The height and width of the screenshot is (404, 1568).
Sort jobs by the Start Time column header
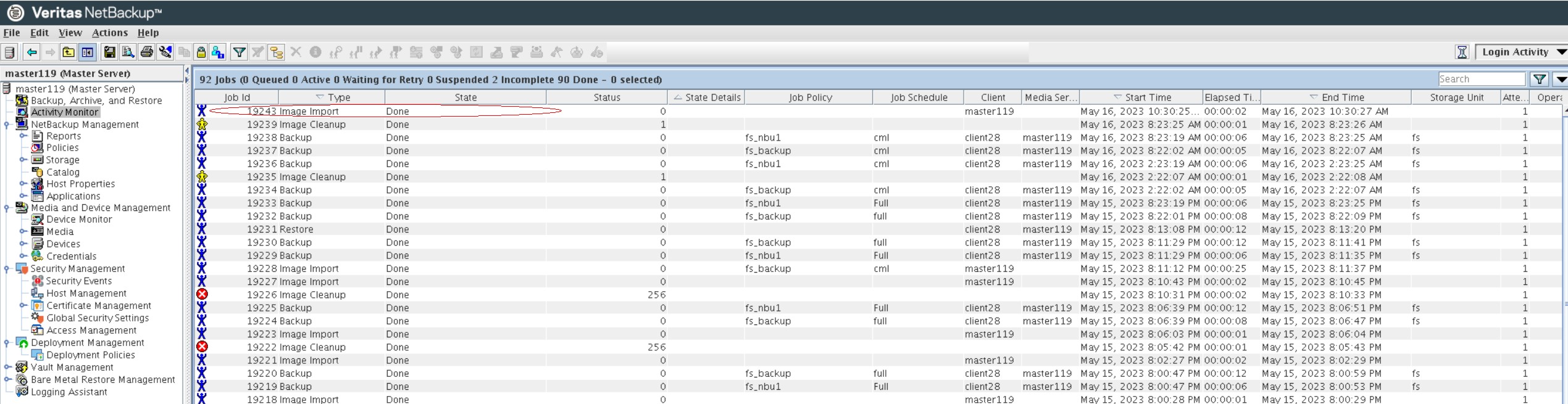[1147, 97]
